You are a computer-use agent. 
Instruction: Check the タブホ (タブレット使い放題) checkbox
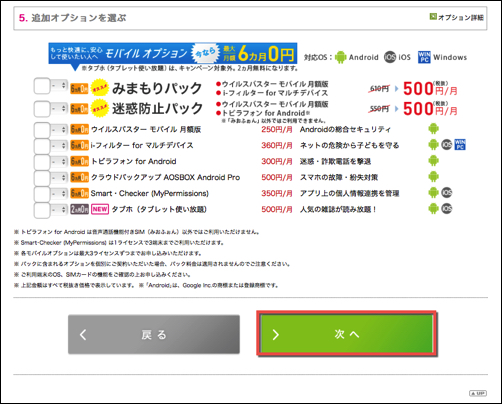coord(42,210)
